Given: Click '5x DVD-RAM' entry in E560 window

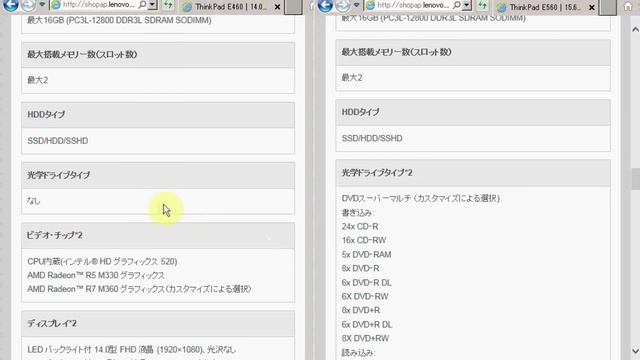Looking at the screenshot, I should click(366, 255).
